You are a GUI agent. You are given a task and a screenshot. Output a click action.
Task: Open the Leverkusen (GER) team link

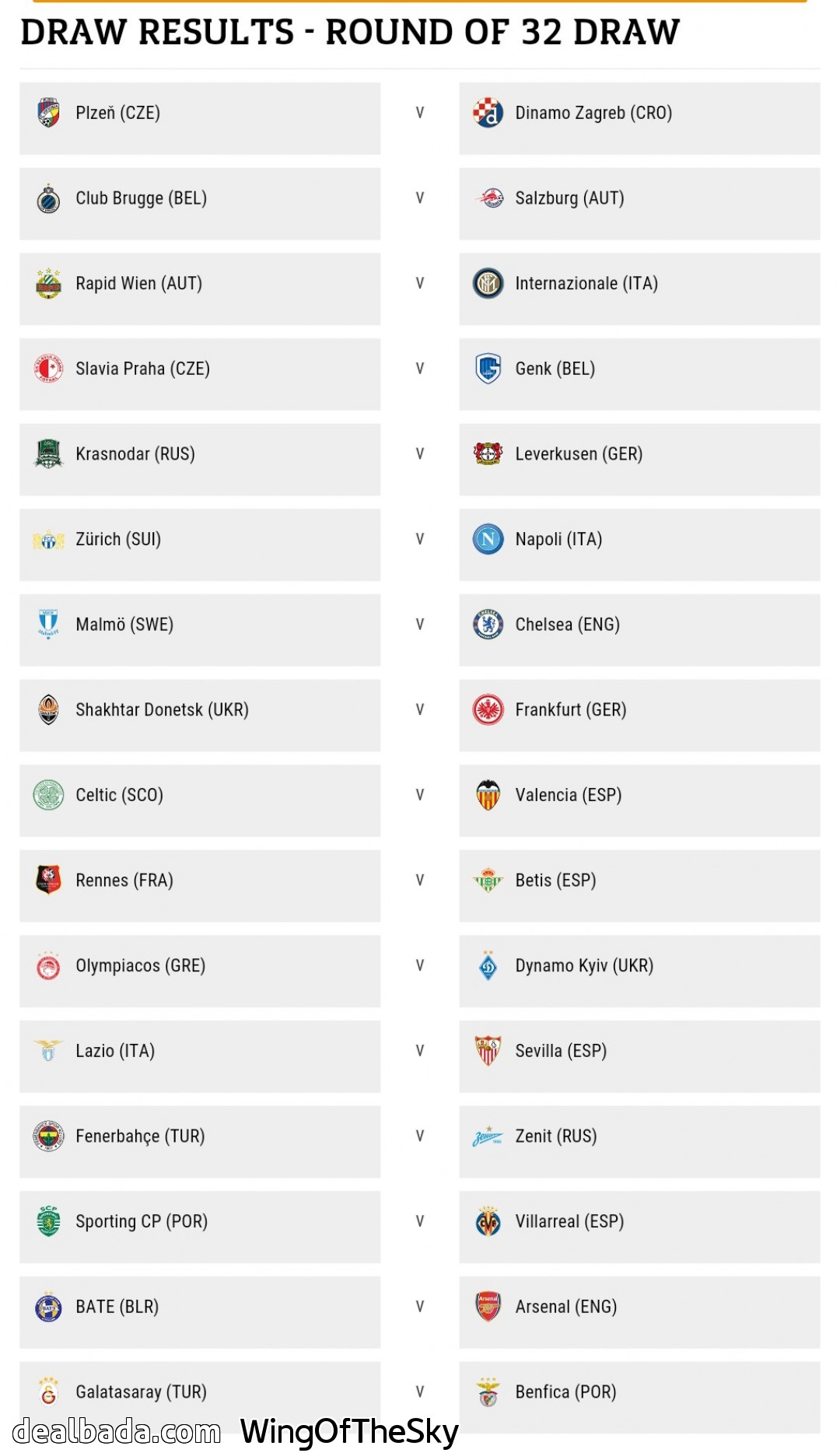coord(579,454)
